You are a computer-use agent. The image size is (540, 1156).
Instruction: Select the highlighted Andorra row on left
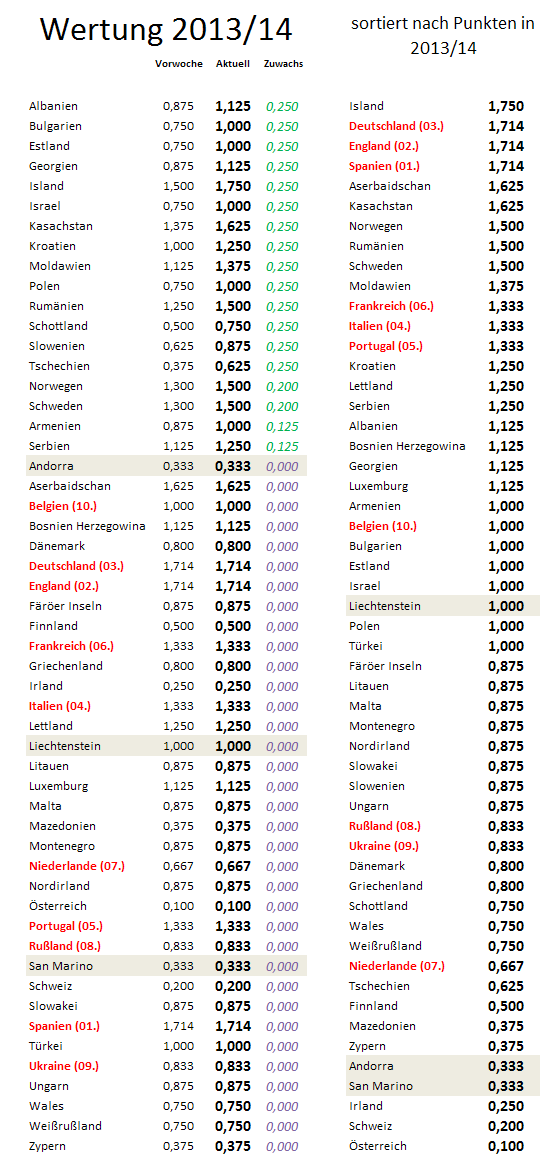tap(166, 465)
